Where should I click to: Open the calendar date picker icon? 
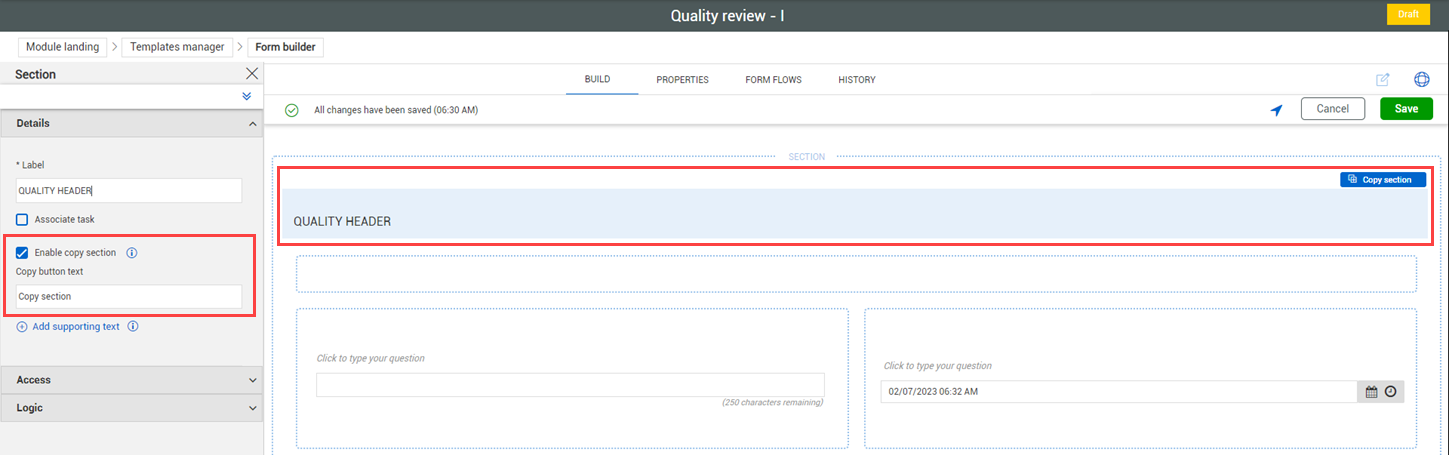click(x=1372, y=391)
